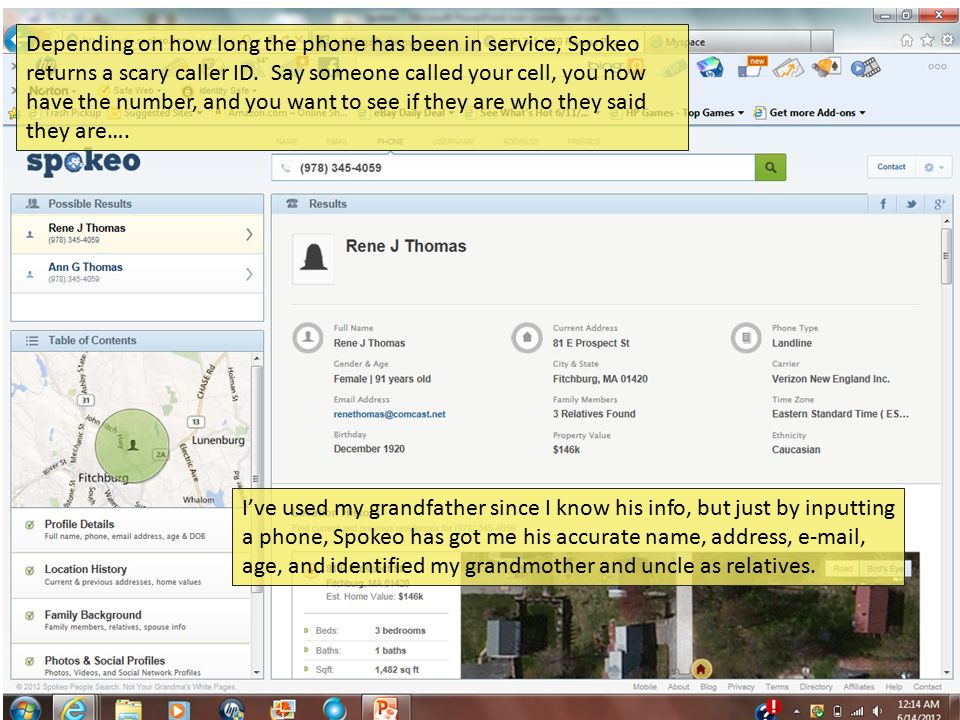Click the phone number search field
960x720 pixels.
coord(513,168)
